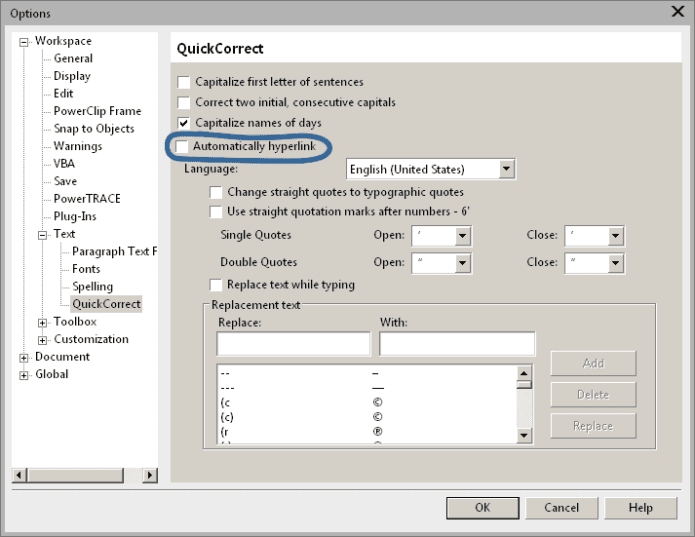The image size is (695, 537).
Task: Close the Options dialog window
Action: [x=677, y=11]
